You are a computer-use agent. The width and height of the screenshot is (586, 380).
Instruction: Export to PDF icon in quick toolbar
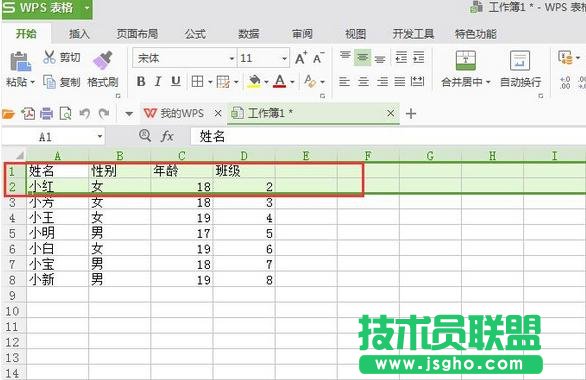pos(28,113)
